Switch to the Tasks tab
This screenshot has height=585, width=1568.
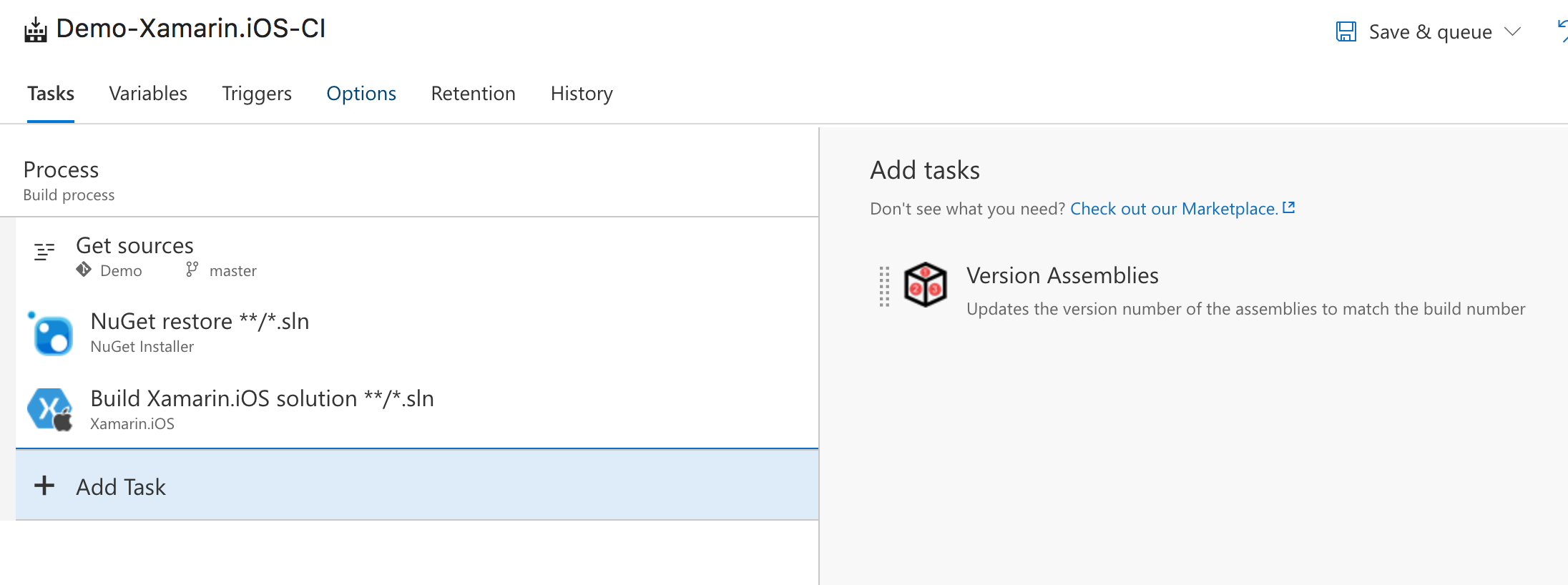(x=51, y=94)
